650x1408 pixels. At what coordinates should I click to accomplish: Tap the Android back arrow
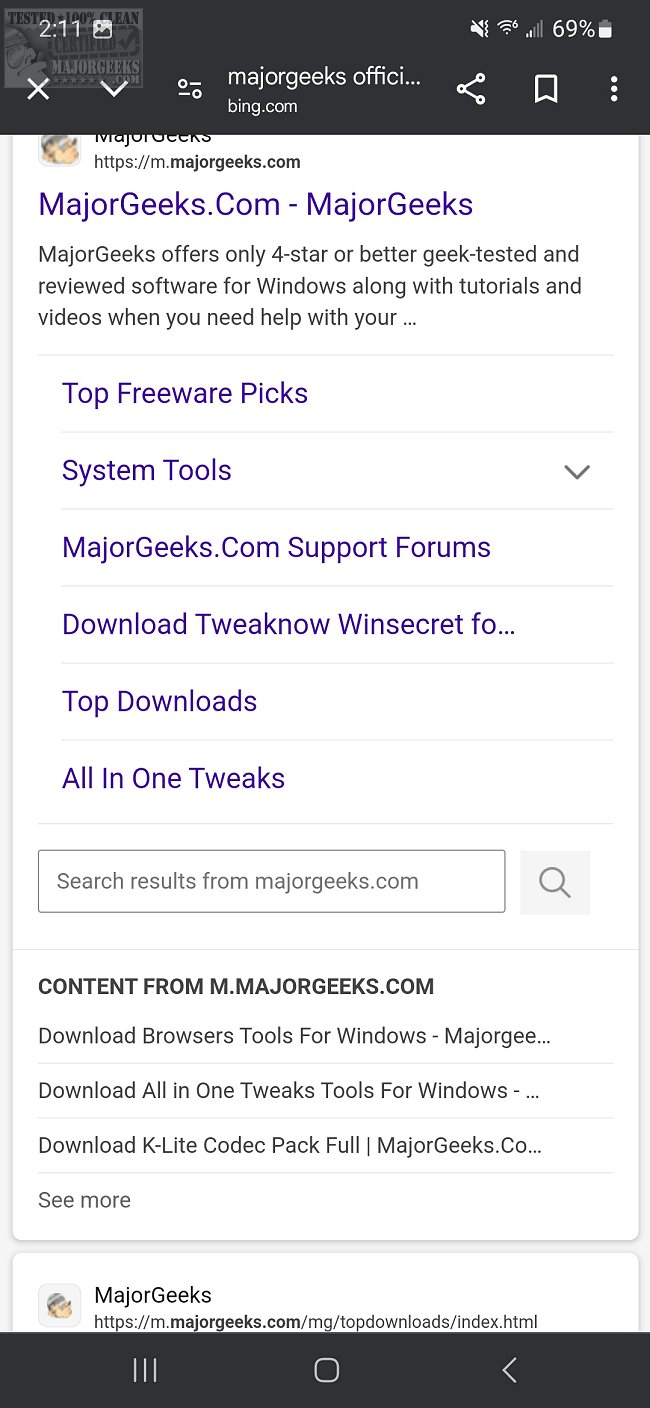coord(509,1370)
